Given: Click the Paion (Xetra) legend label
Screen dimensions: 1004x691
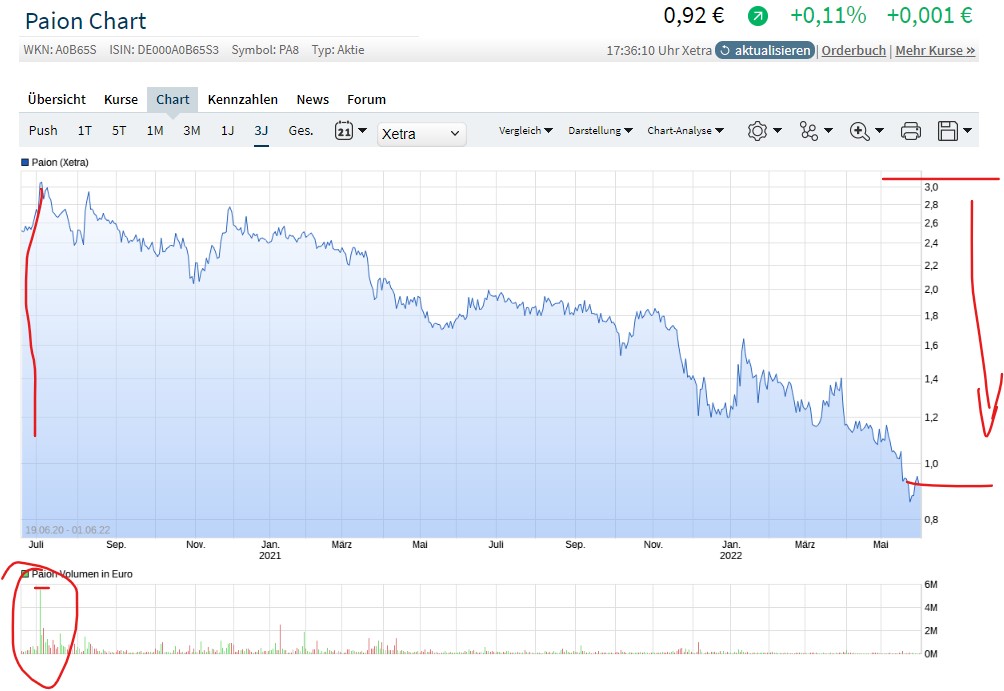Looking at the screenshot, I should [x=60, y=163].
